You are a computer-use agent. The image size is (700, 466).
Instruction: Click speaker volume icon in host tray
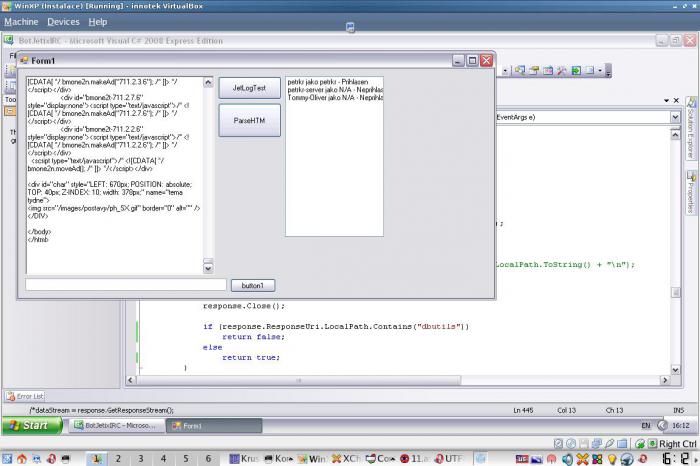[567, 459]
